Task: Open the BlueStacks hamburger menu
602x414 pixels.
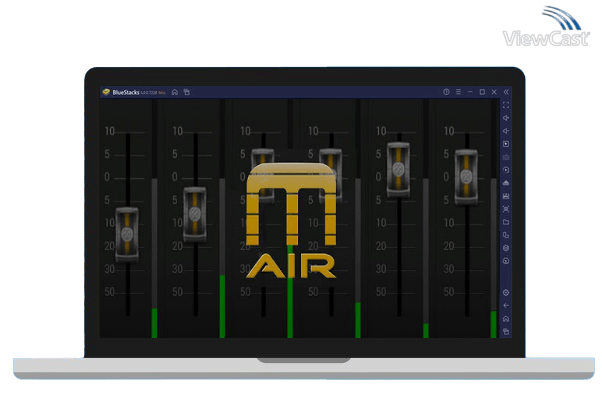Action: tap(458, 92)
